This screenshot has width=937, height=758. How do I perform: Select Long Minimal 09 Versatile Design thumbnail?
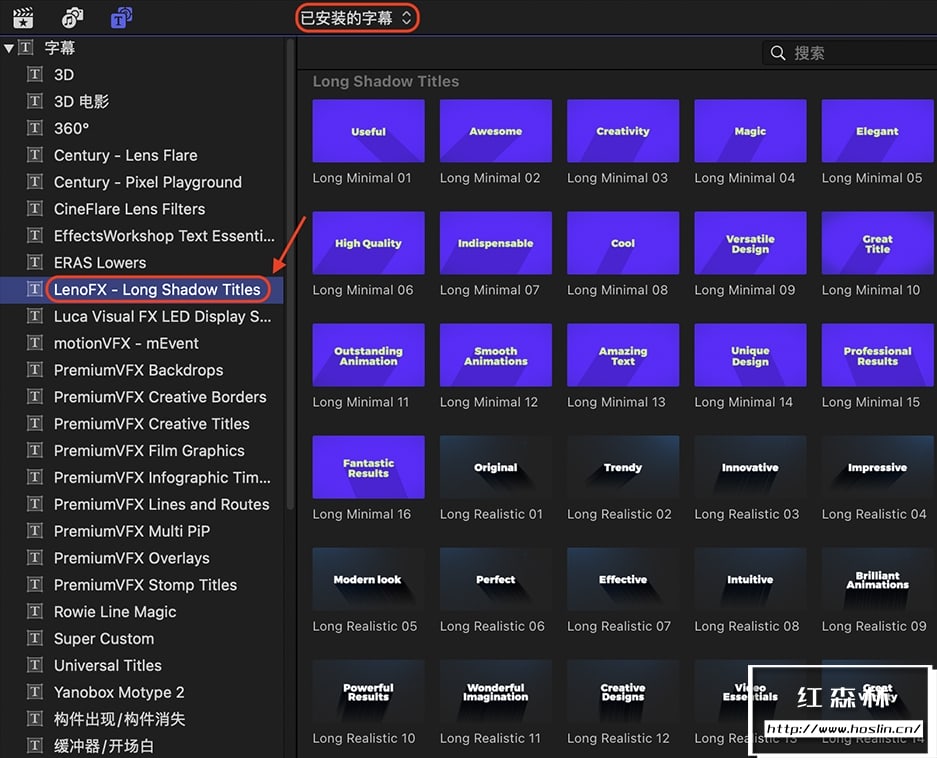(750, 243)
